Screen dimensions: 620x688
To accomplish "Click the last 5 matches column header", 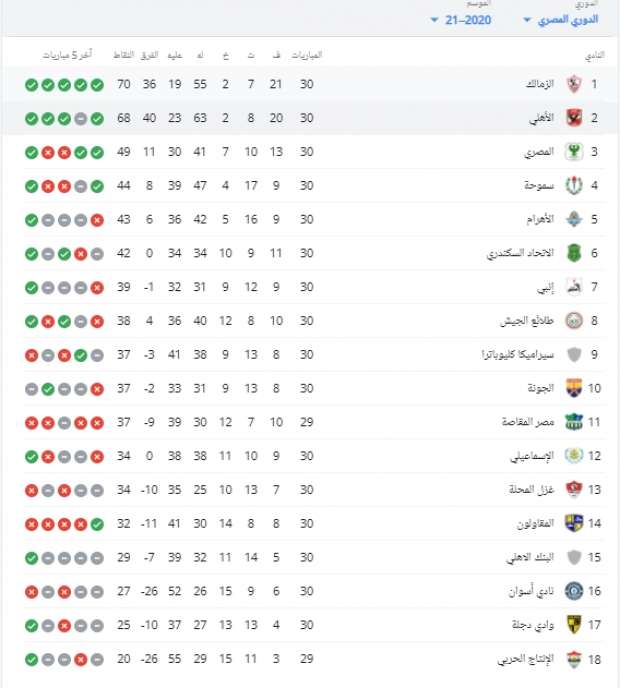I will [67, 55].
